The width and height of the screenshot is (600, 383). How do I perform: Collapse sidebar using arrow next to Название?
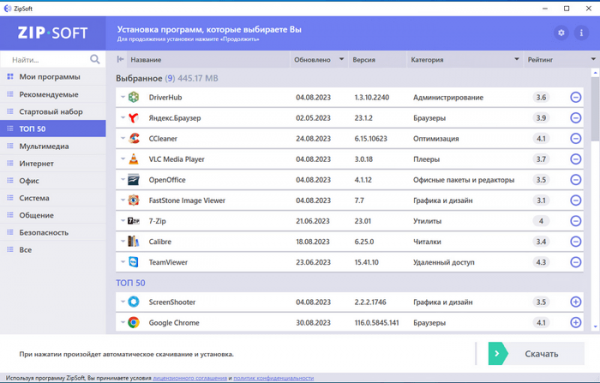point(120,59)
